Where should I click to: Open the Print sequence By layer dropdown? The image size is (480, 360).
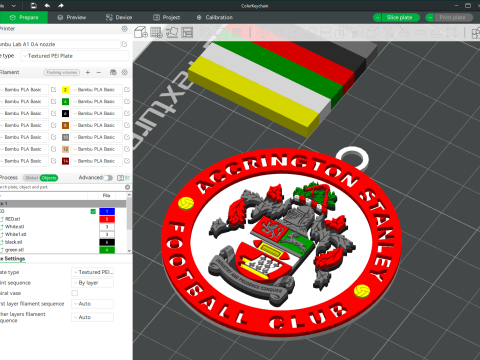(x=93, y=283)
